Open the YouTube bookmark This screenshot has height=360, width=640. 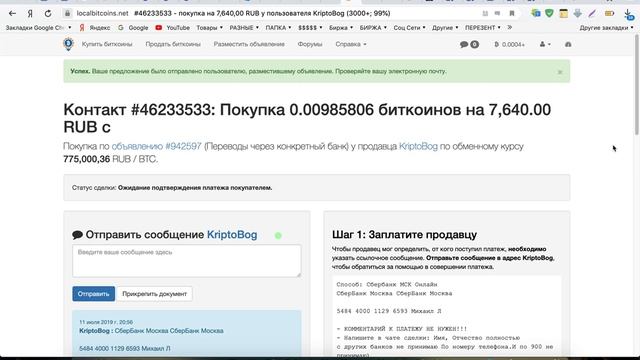tap(173, 28)
